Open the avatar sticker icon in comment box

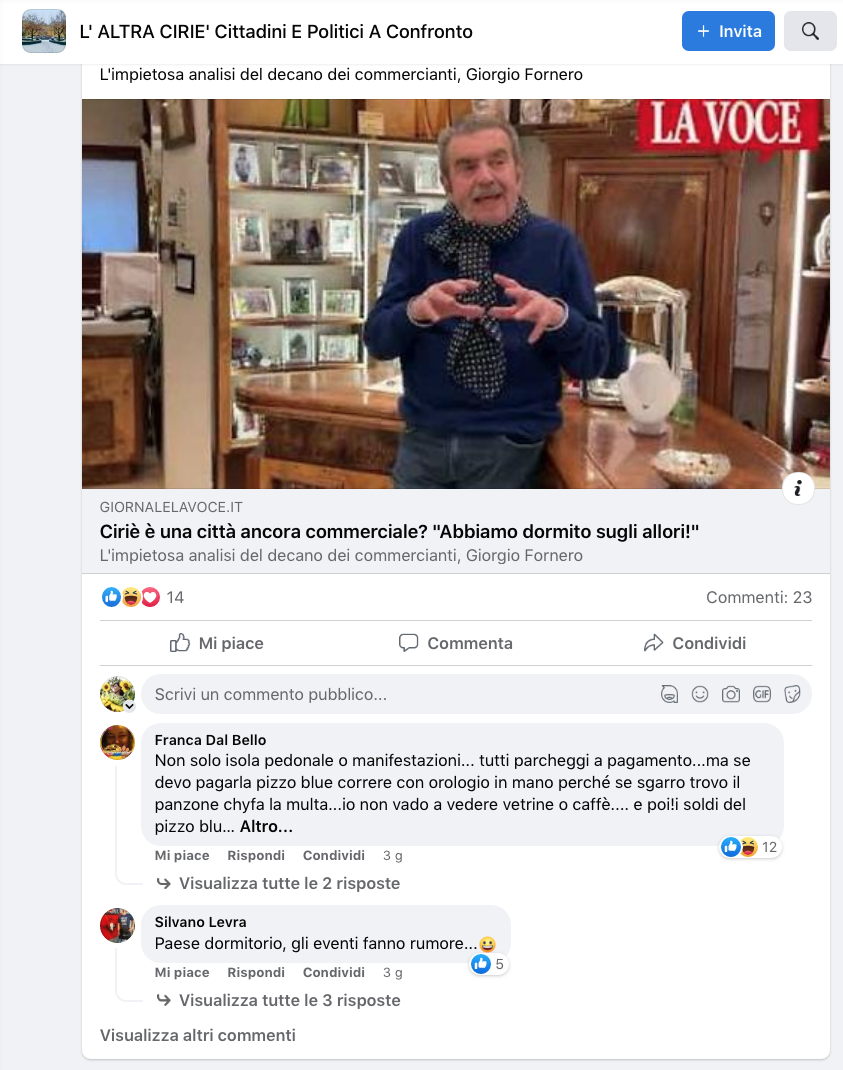[x=670, y=695]
